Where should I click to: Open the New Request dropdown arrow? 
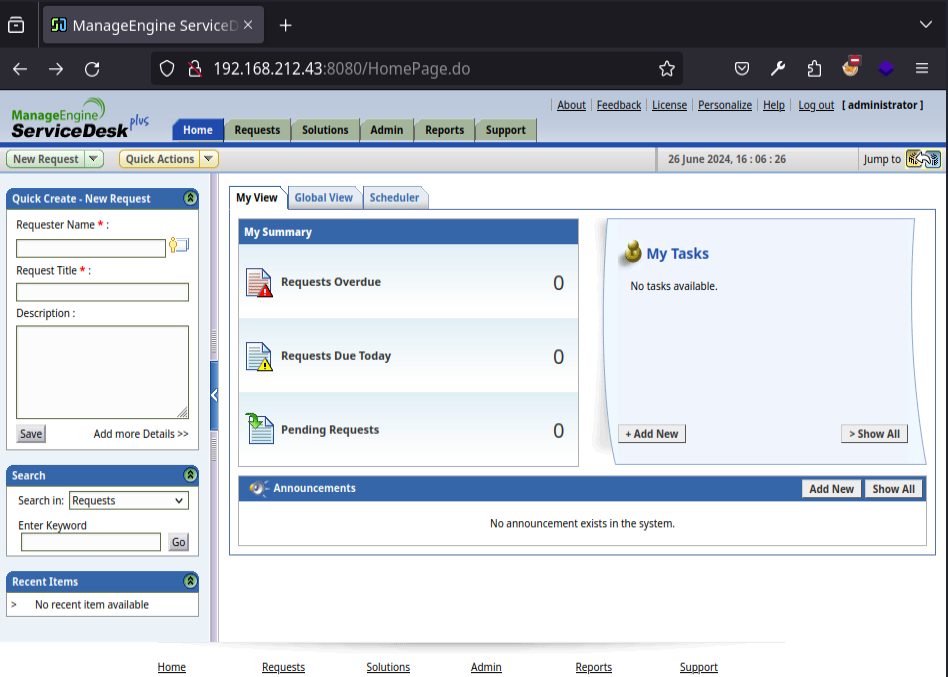(96, 158)
